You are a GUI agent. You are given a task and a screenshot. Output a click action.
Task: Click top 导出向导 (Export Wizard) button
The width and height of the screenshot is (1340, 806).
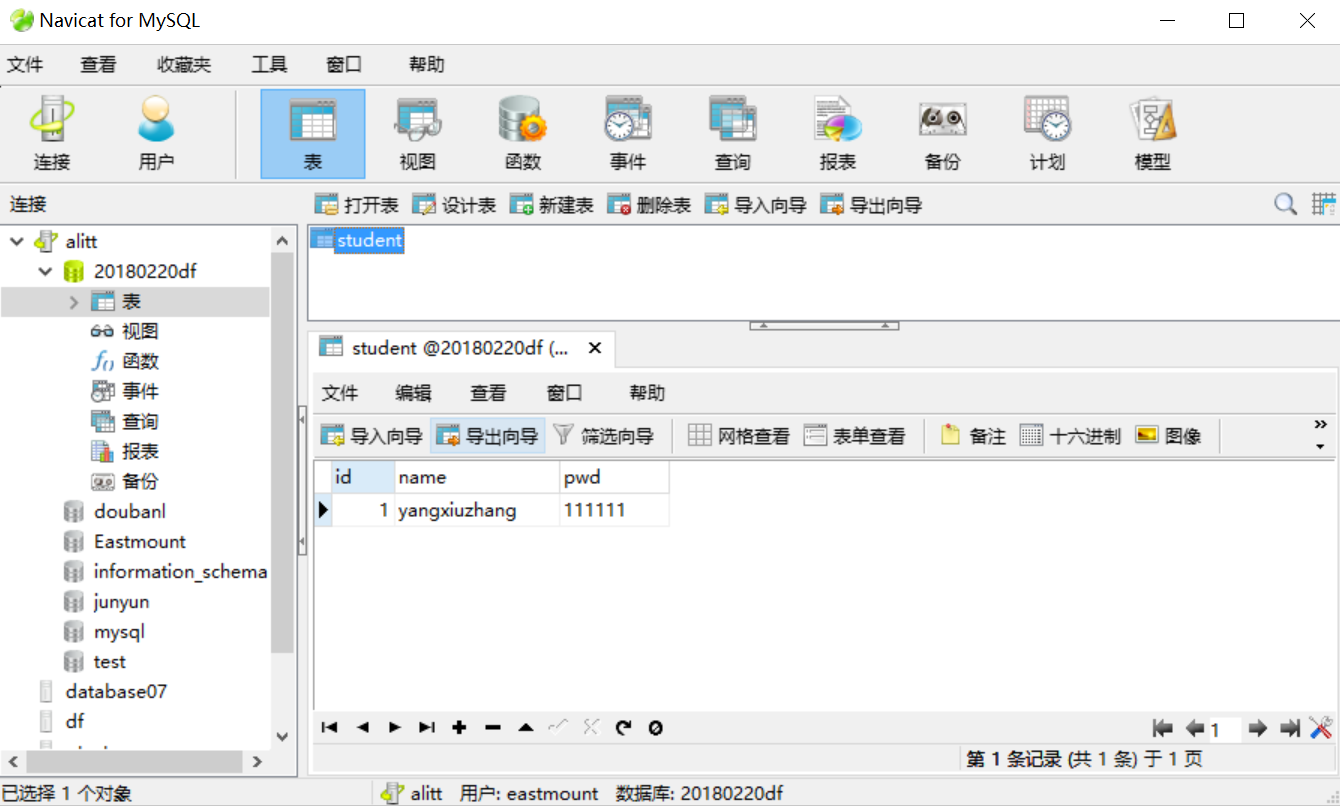tap(871, 205)
